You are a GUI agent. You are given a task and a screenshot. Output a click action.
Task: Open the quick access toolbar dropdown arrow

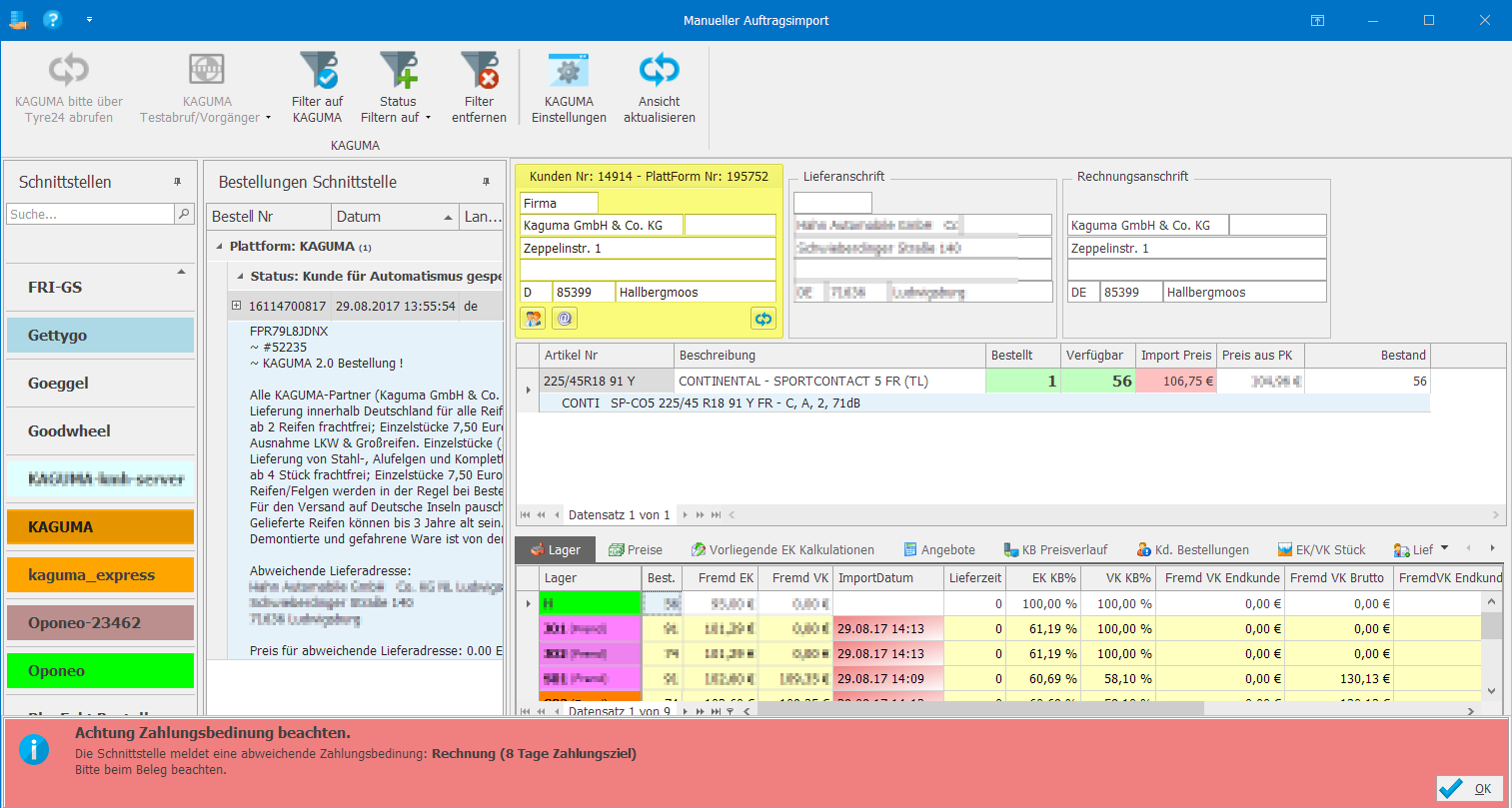(x=89, y=20)
